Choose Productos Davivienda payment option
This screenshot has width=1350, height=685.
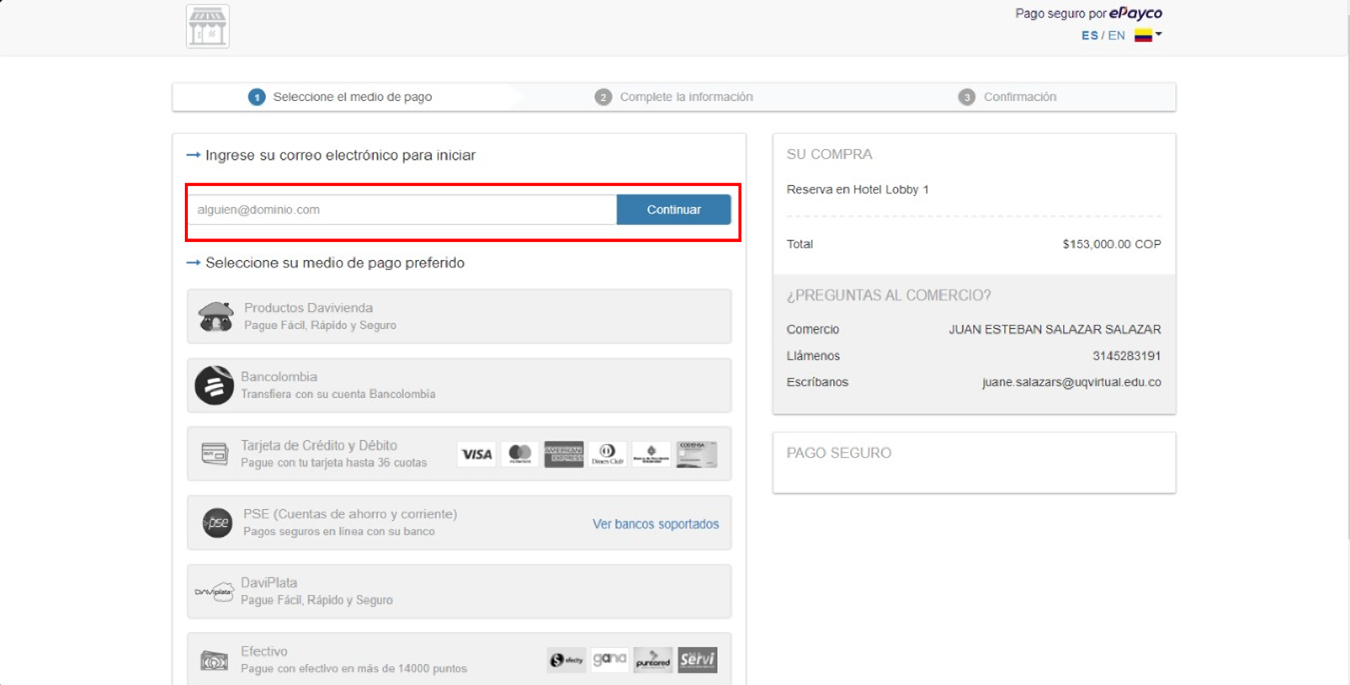(459, 316)
